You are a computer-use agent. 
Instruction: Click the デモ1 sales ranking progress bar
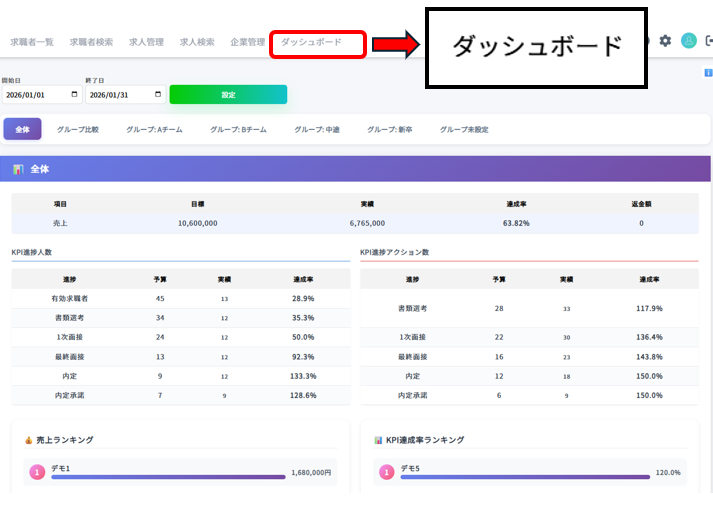click(168, 477)
